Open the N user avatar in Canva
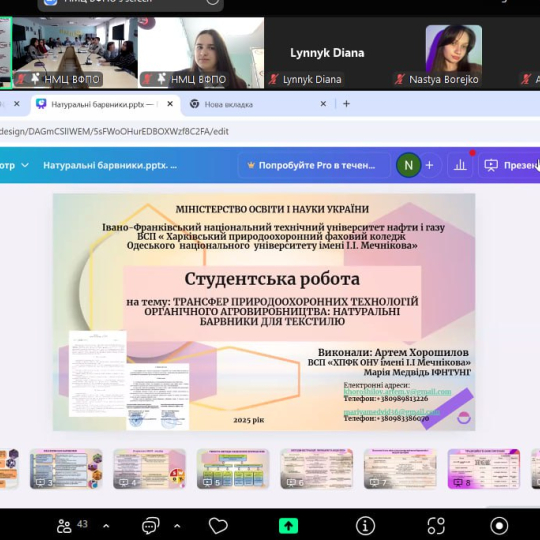 tap(408, 166)
